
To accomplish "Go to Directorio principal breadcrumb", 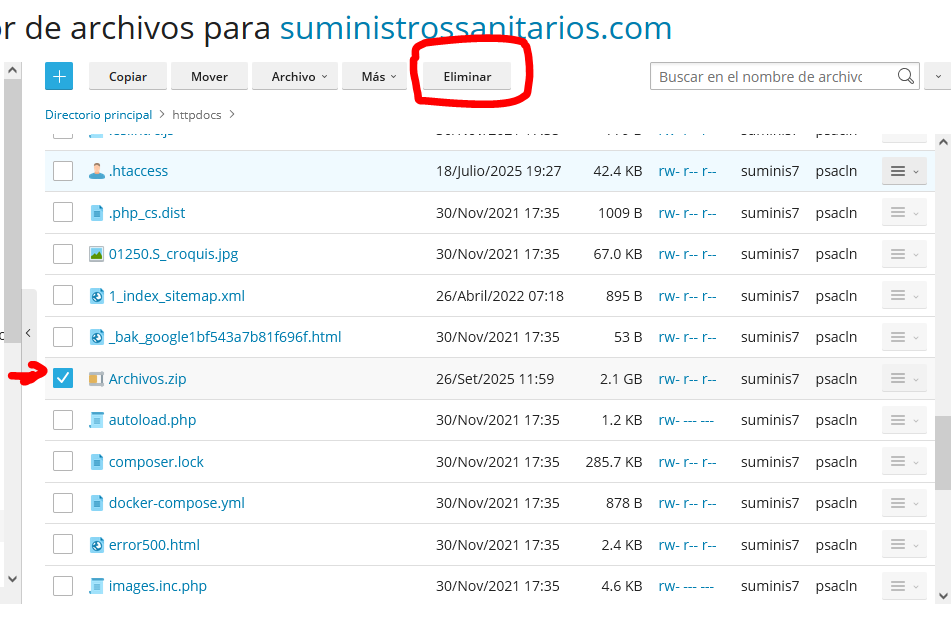I will click(x=98, y=115).
